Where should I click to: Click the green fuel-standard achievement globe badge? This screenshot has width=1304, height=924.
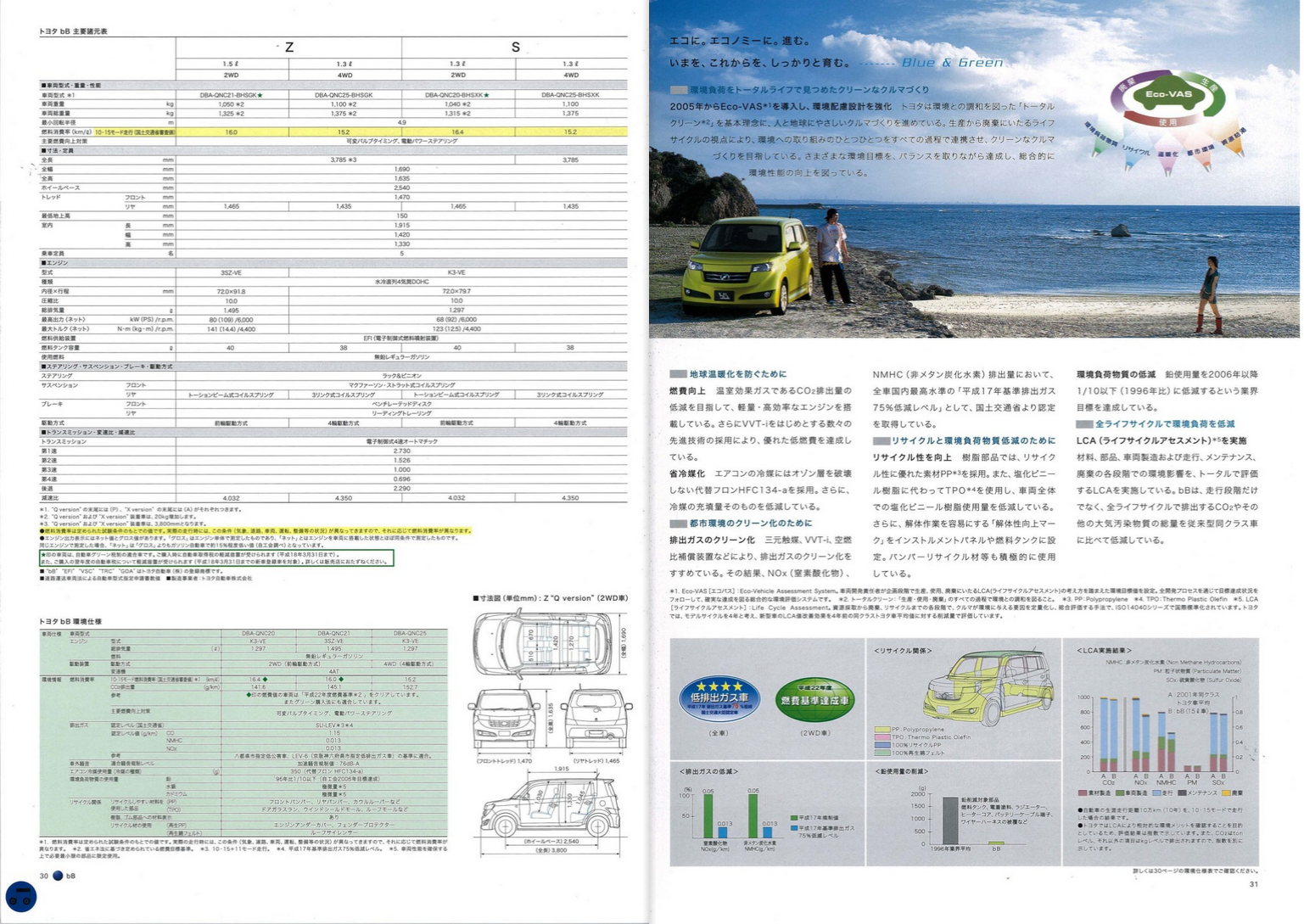(x=814, y=700)
